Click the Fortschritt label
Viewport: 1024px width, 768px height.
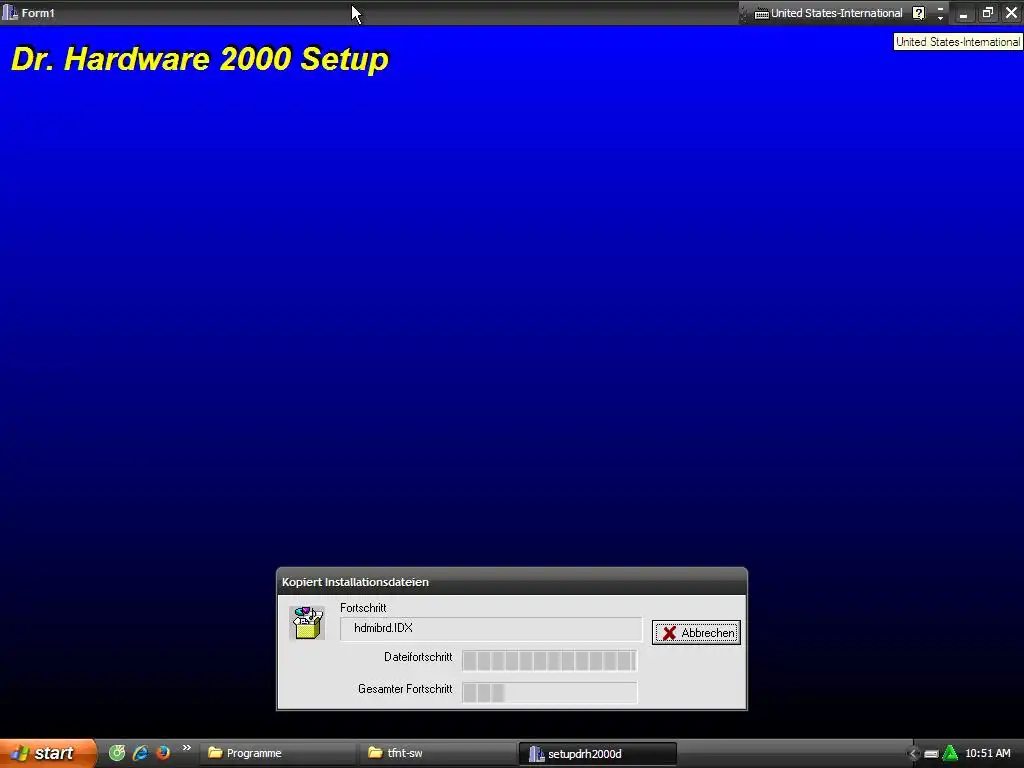coord(363,607)
